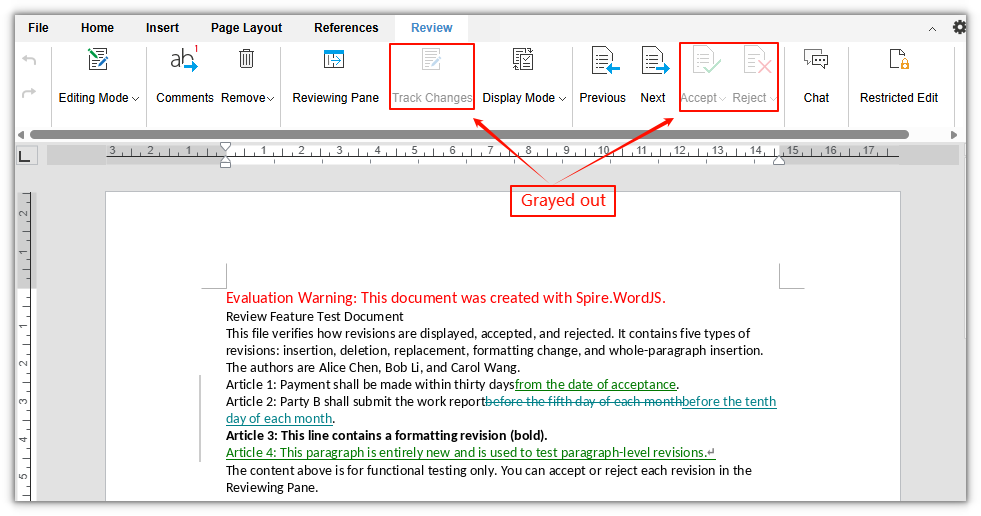Click the Reject revision icon
Viewport: 981px width, 516px height.
[757, 61]
